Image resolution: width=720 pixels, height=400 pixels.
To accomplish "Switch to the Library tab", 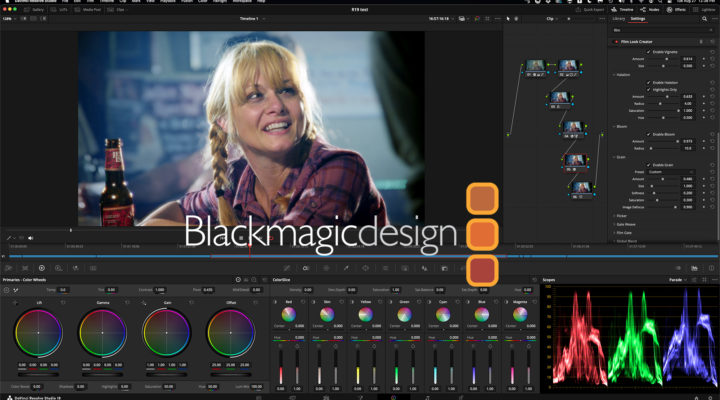I will click(x=619, y=19).
